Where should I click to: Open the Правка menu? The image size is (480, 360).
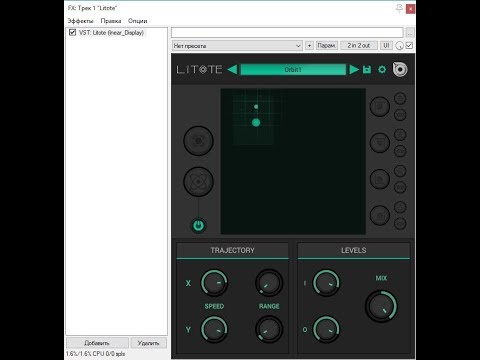click(x=111, y=21)
